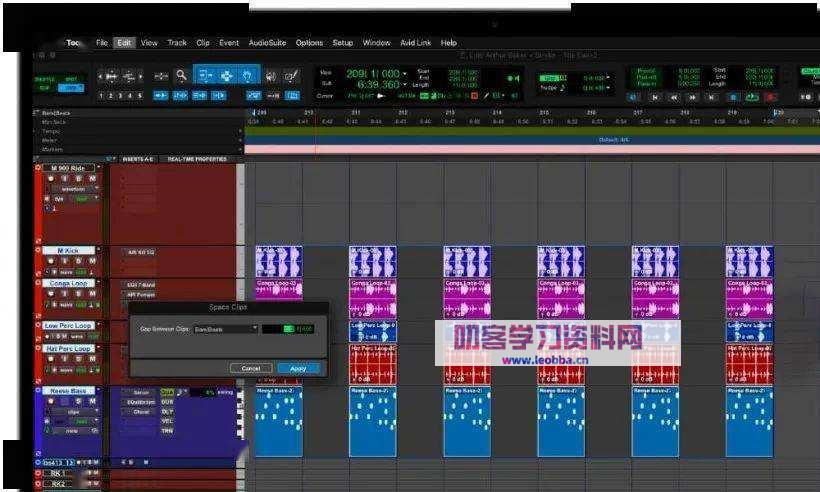The height and width of the screenshot is (492, 820).
Task: Select the first M Kick clip
Action: tap(279, 261)
